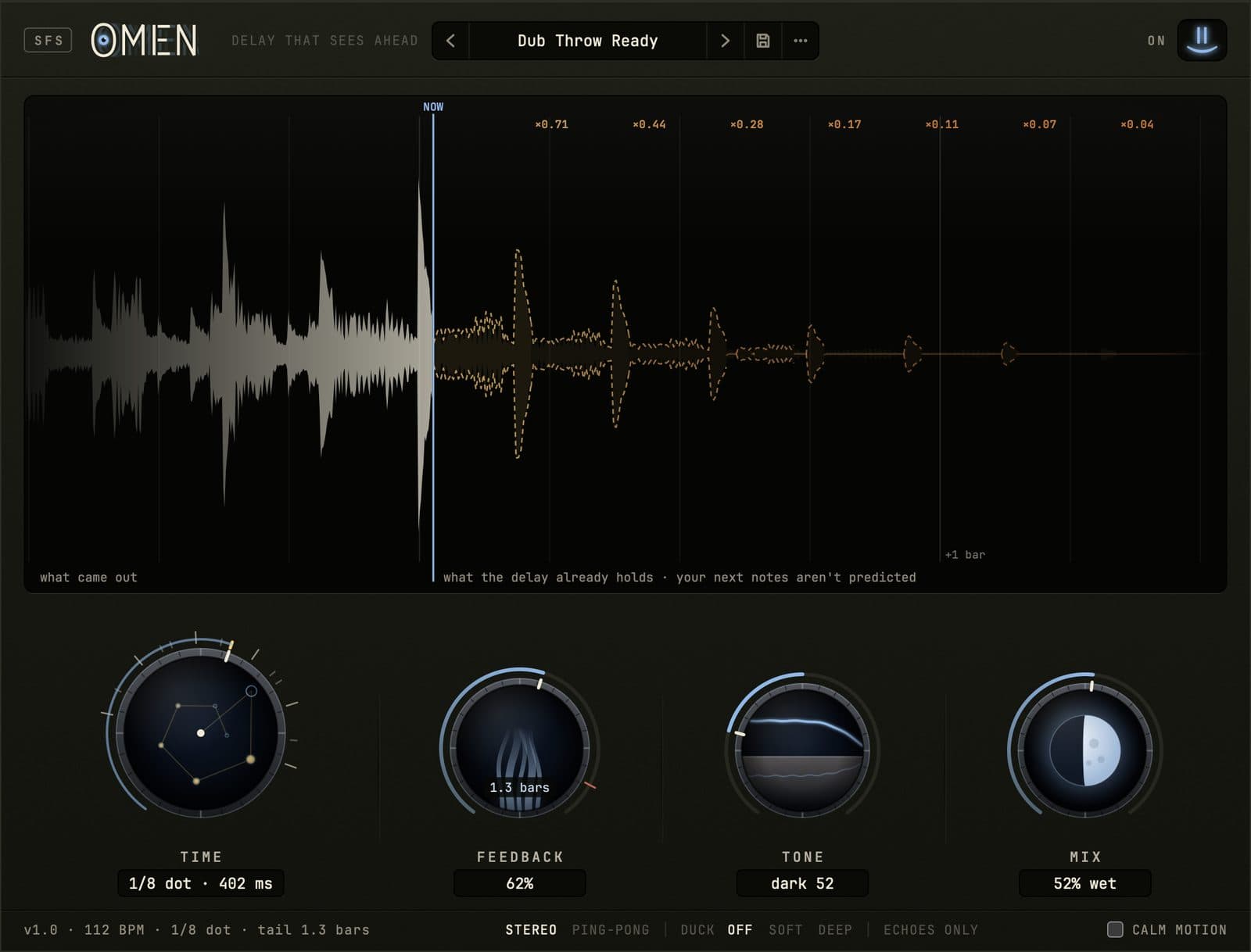Select STEREO mode
1251x952 pixels.
531,929
